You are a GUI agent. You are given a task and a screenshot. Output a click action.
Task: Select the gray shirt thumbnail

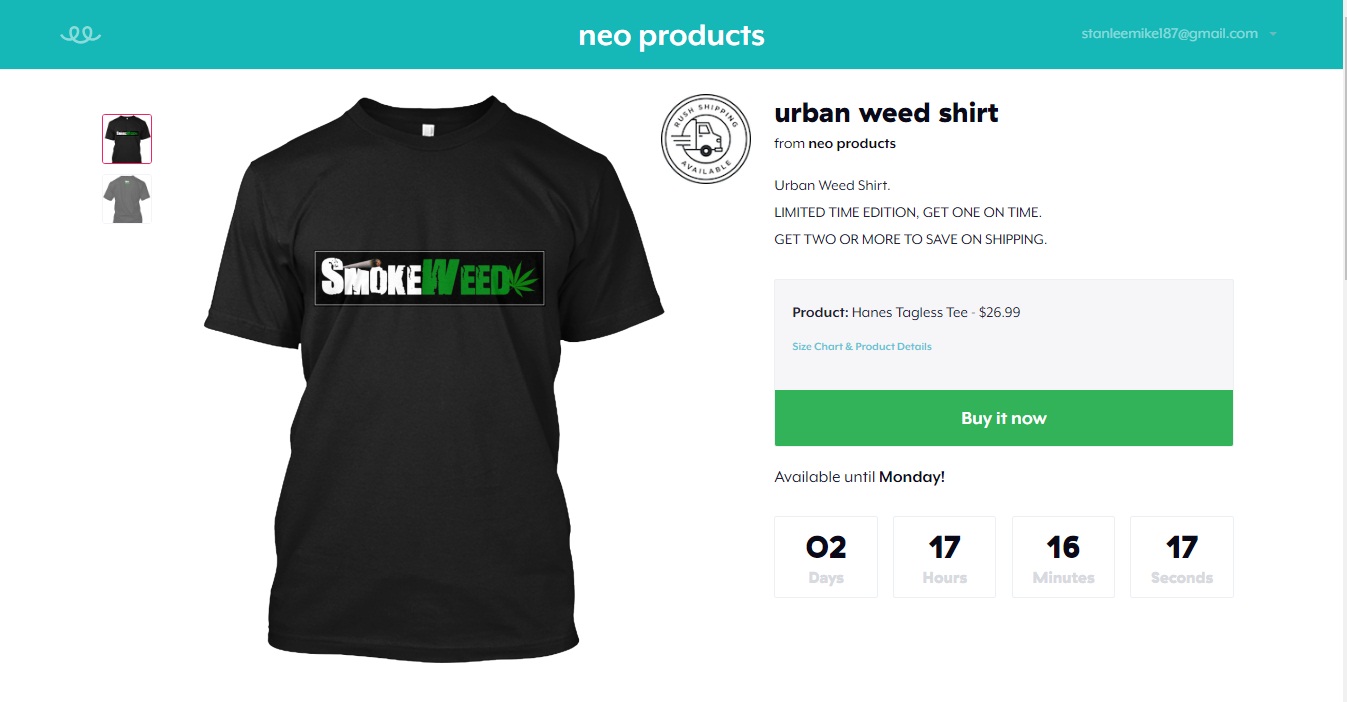(x=127, y=199)
